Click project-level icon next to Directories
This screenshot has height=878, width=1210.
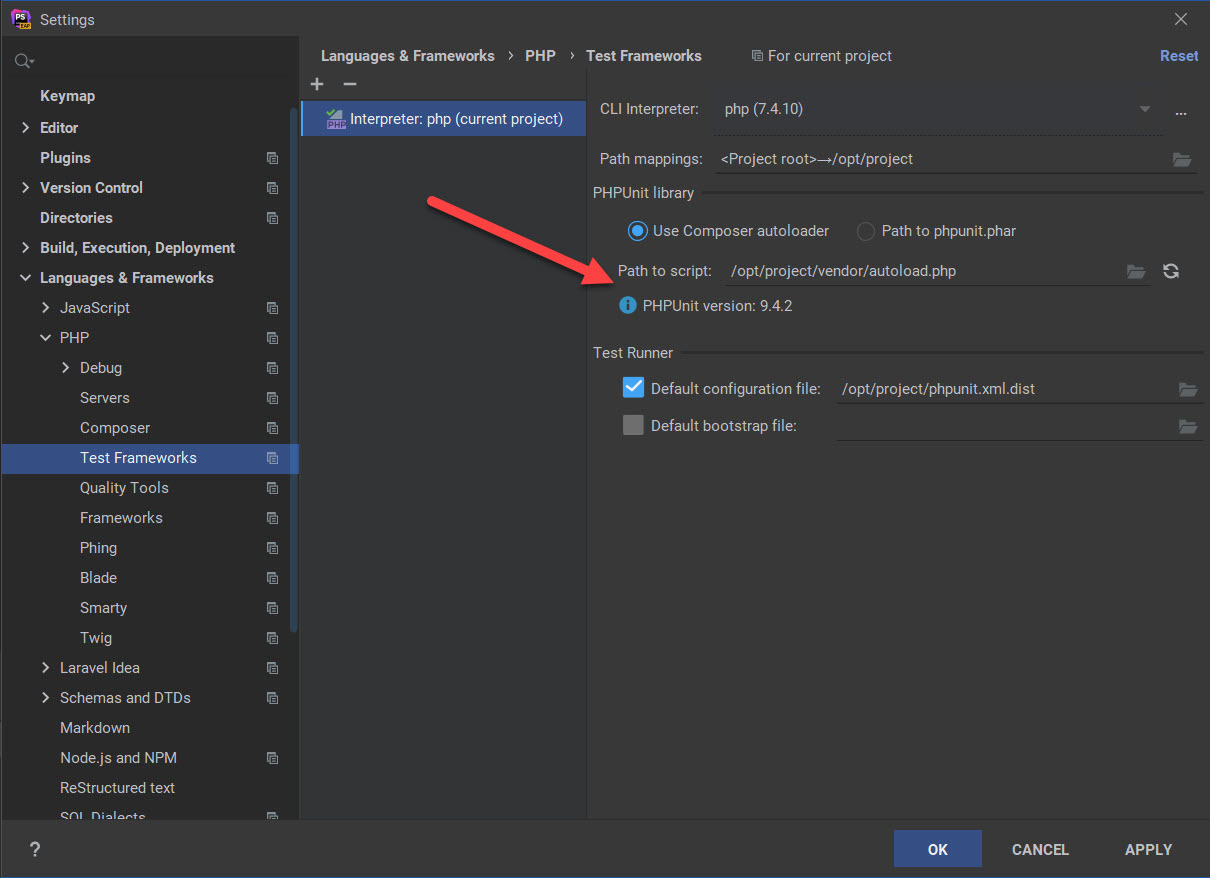[x=272, y=218]
